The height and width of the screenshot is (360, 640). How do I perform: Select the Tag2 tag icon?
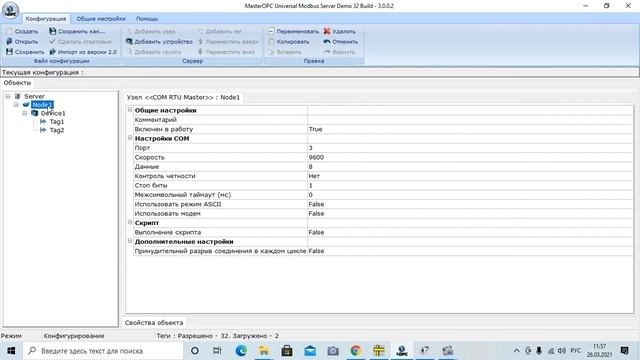coord(43,130)
